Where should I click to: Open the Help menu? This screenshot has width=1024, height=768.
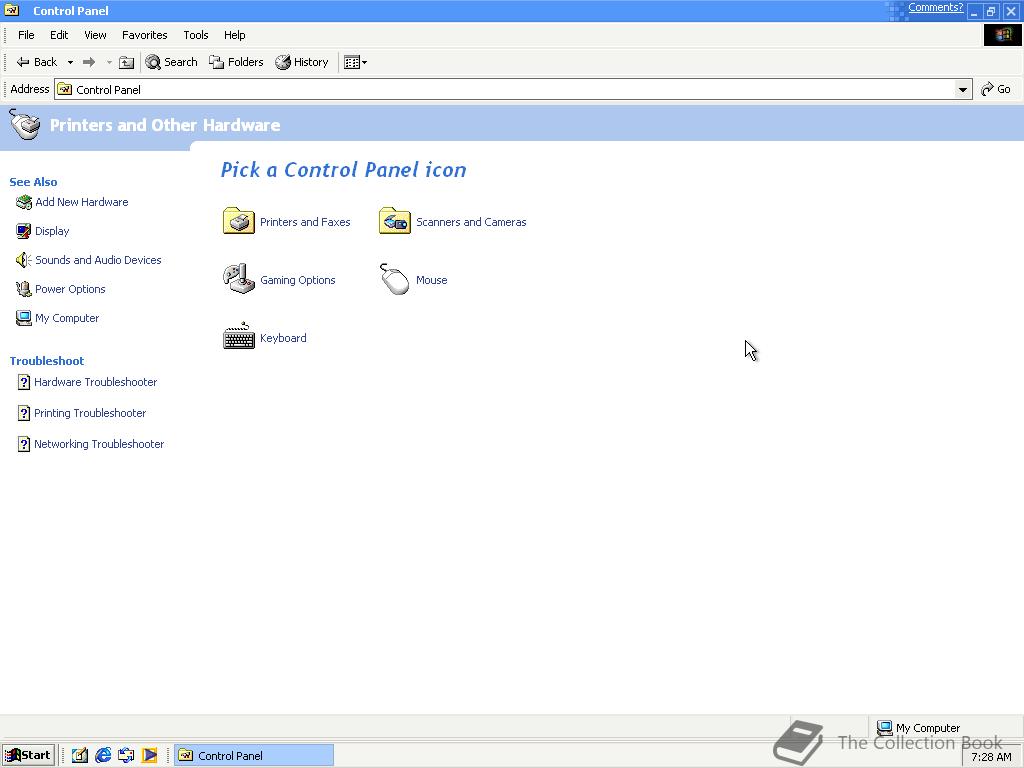234,35
